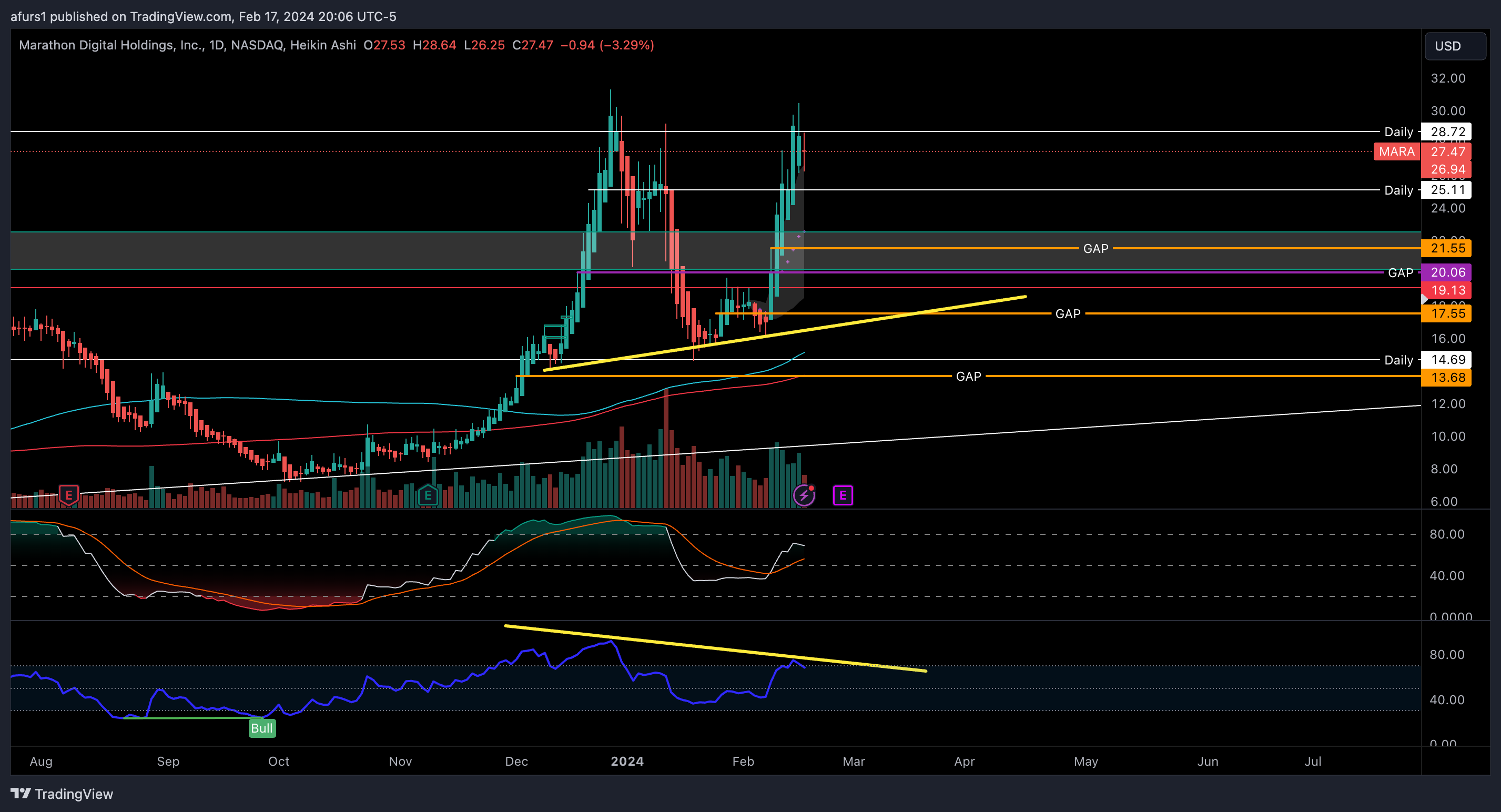Click the 27.47 current price label

click(x=1447, y=151)
